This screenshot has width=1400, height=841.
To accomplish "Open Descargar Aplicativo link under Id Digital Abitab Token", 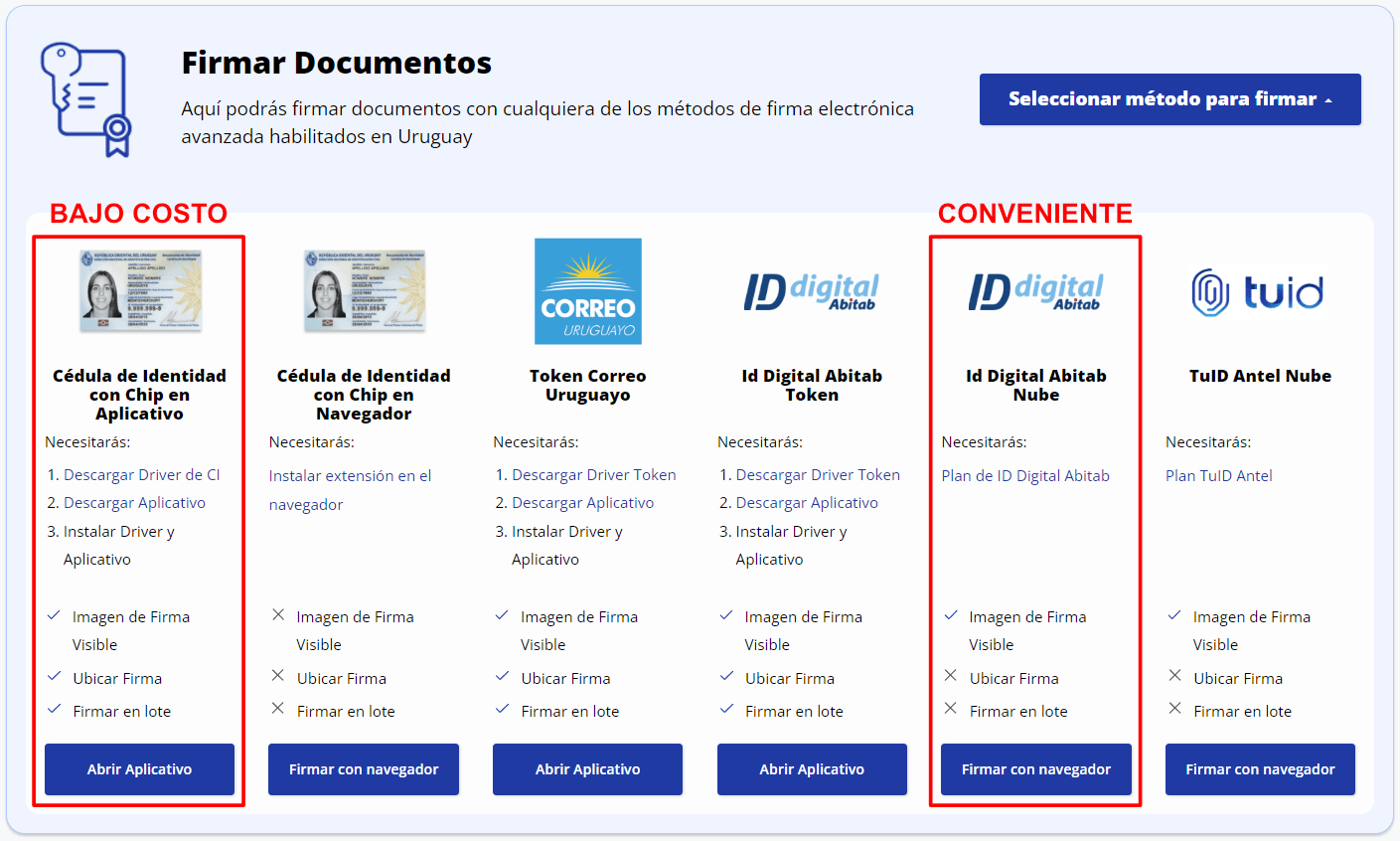I will [807, 503].
